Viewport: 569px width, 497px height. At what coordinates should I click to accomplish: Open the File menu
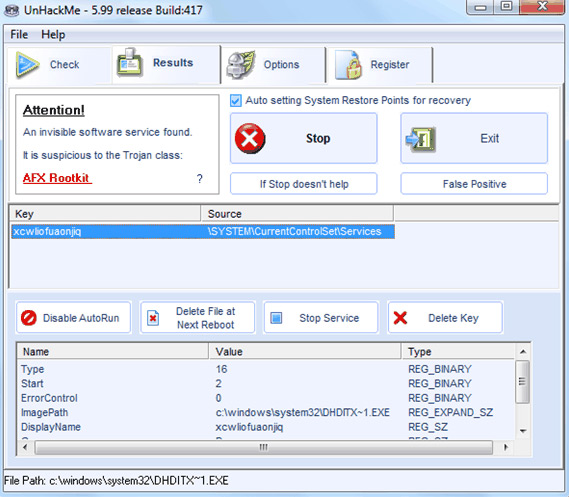(19, 34)
